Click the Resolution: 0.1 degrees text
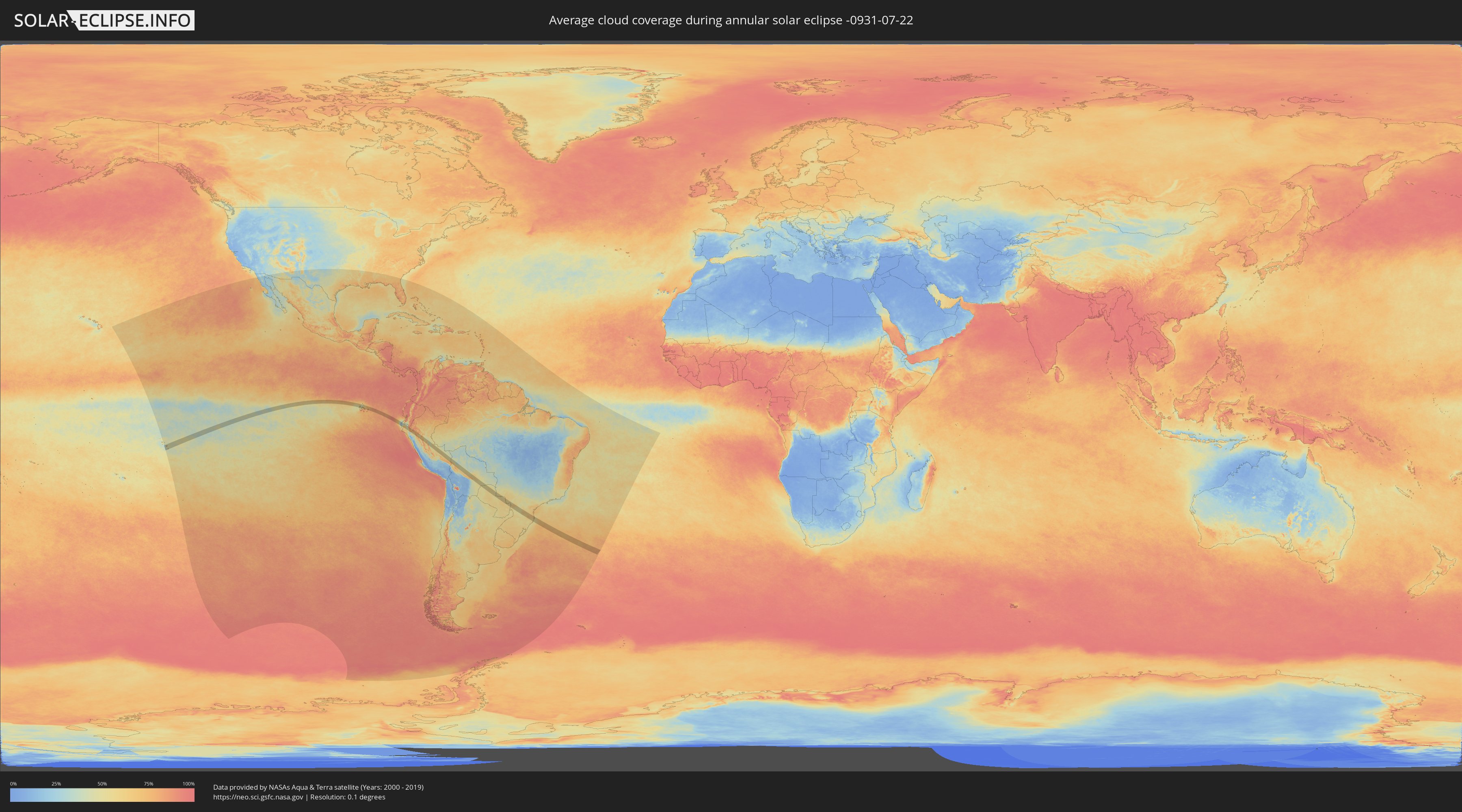This screenshot has height=812, width=1462. click(347, 797)
